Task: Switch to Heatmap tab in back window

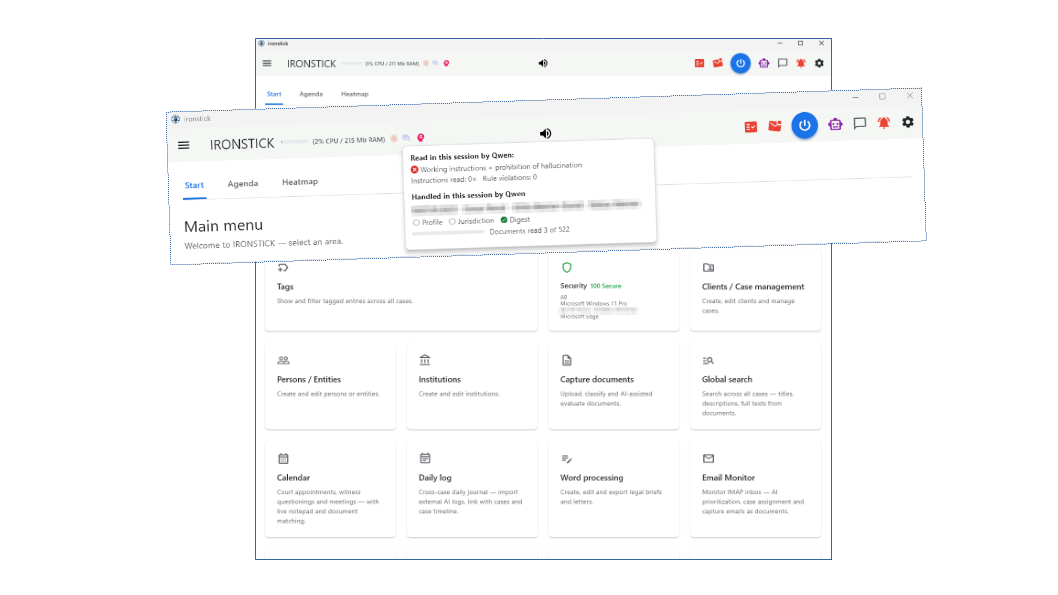Action: 354,94
